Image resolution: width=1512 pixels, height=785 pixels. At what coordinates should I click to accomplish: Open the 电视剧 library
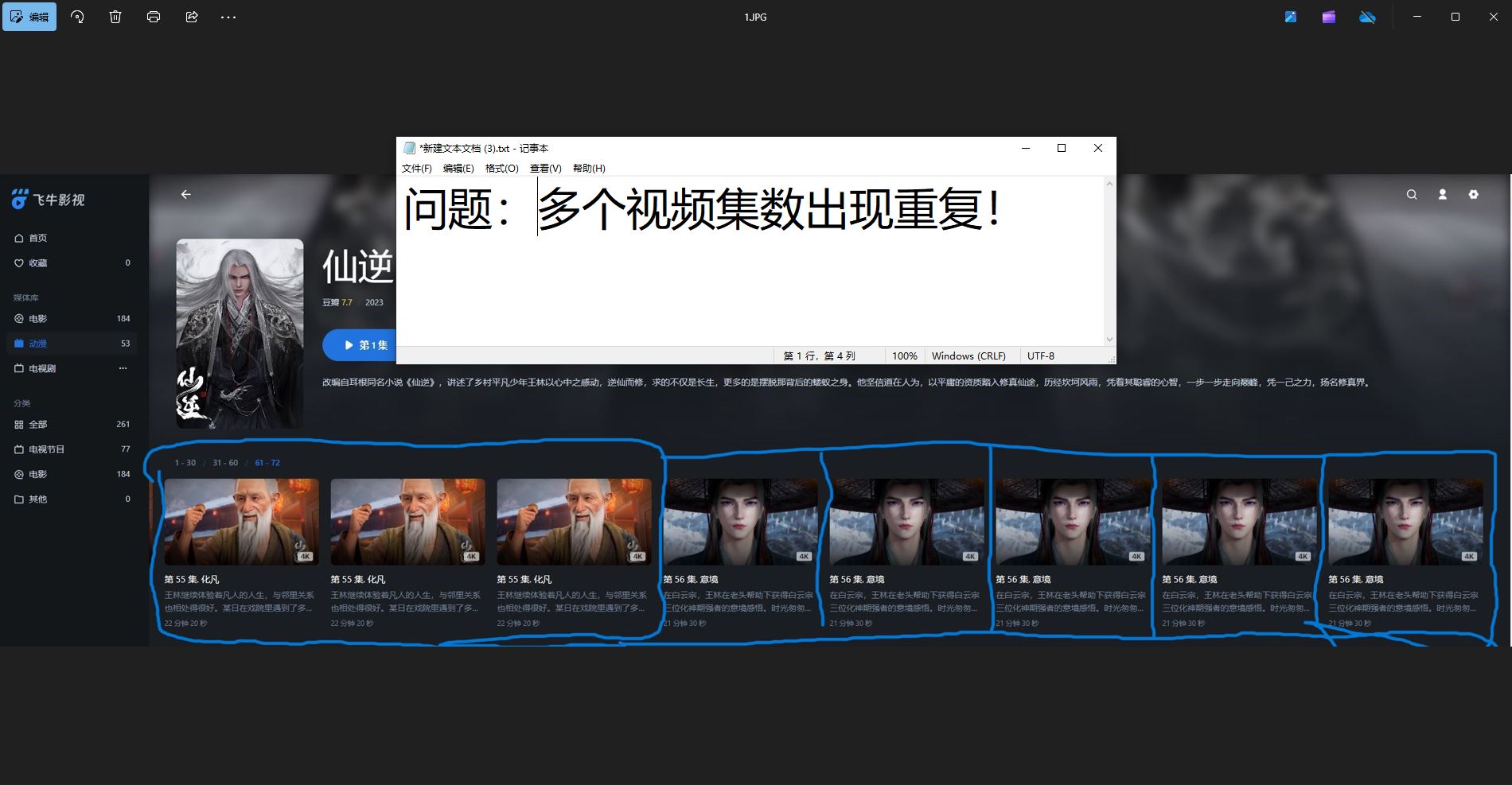pos(72,368)
